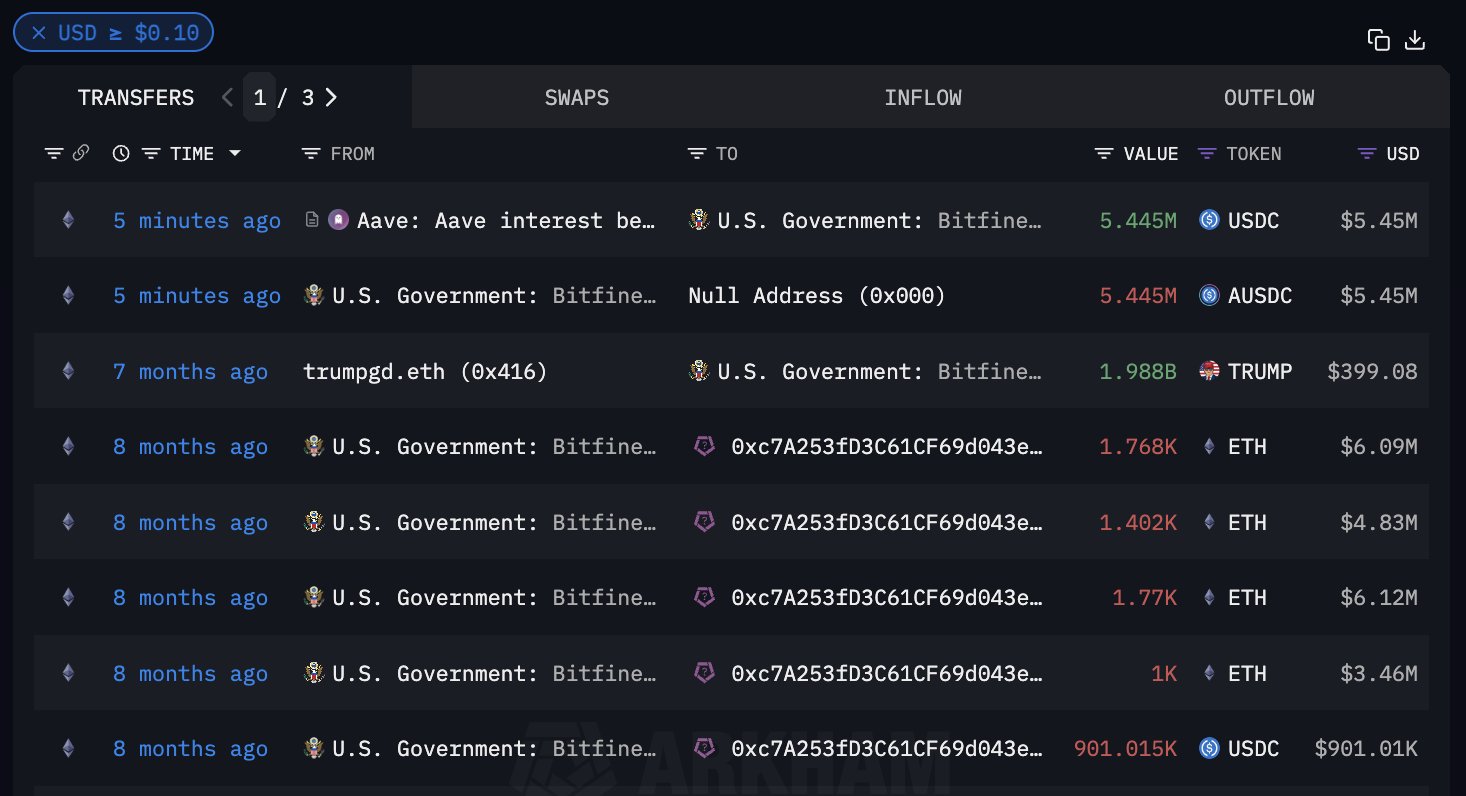Image resolution: width=1466 pixels, height=796 pixels.
Task: Switch to the OUTFLOW tab
Action: (1268, 98)
